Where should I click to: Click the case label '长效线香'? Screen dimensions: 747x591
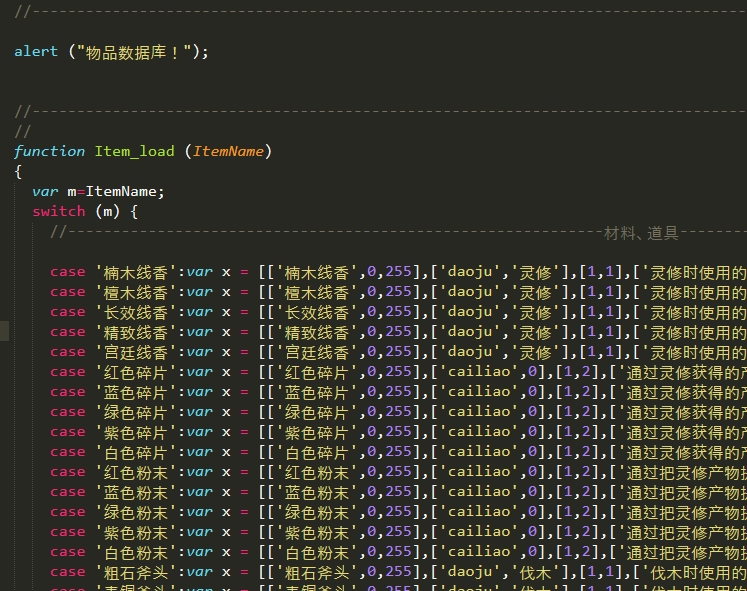tap(136, 312)
